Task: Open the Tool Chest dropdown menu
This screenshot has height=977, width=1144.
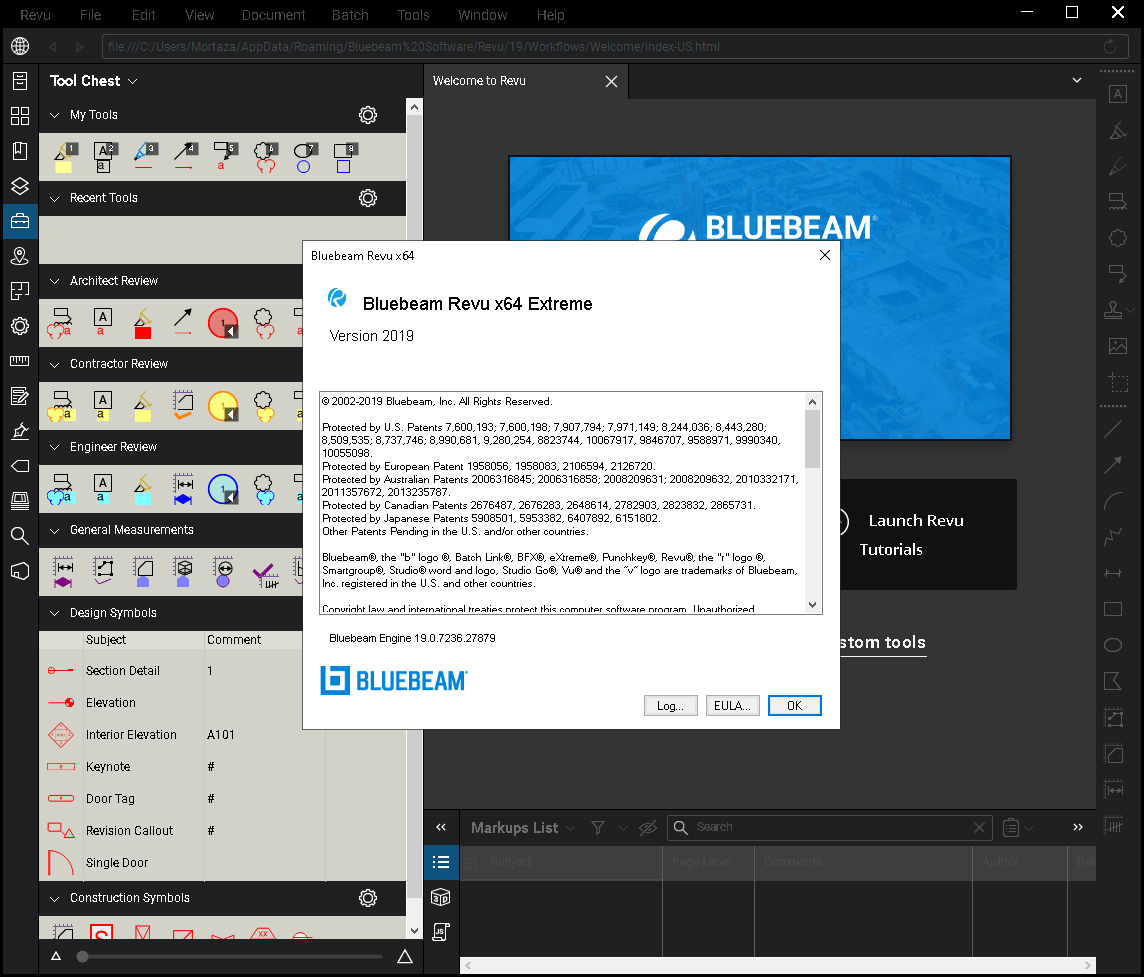Action: 135,80
